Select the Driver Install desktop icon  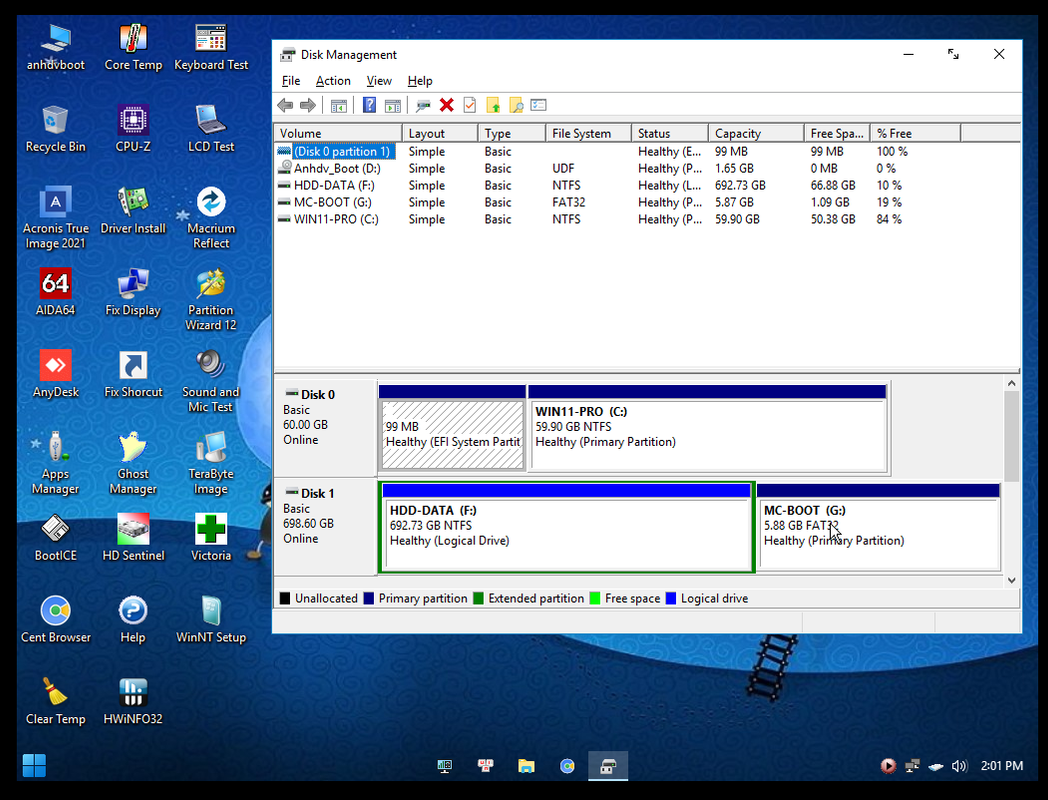133,211
